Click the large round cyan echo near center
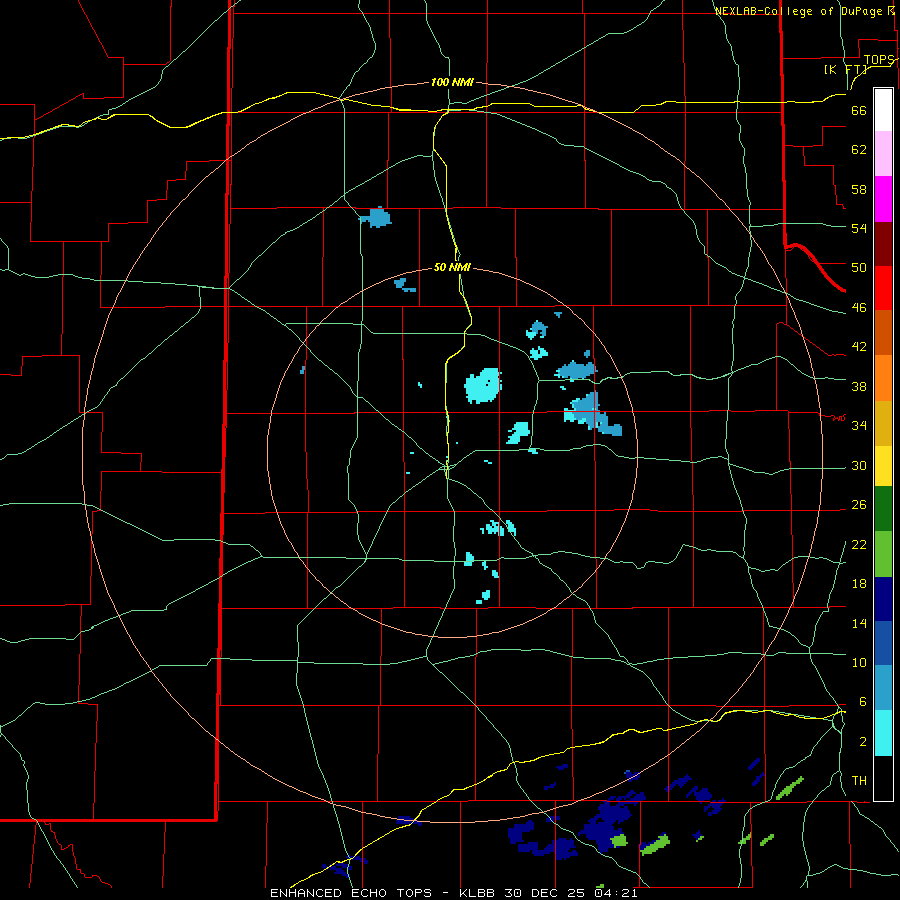 click(x=482, y=385)
